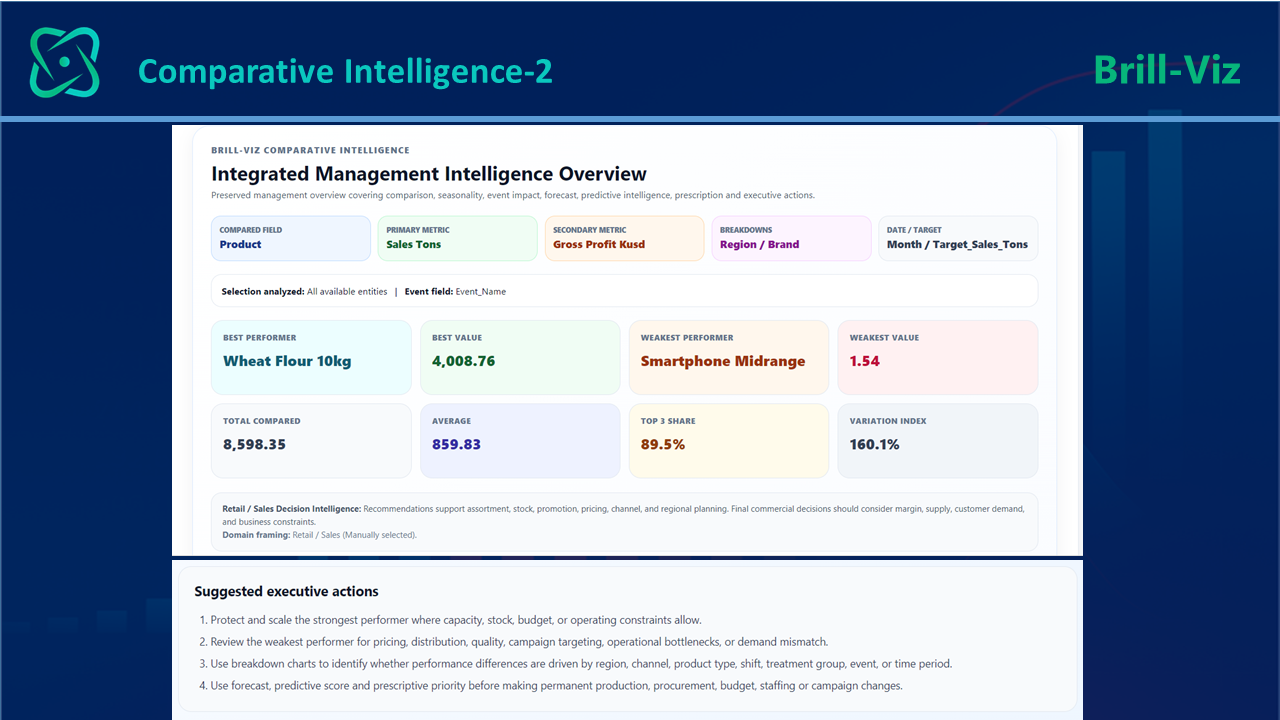Click the Comparative Intelligence-2 slide title

[345, 71]
